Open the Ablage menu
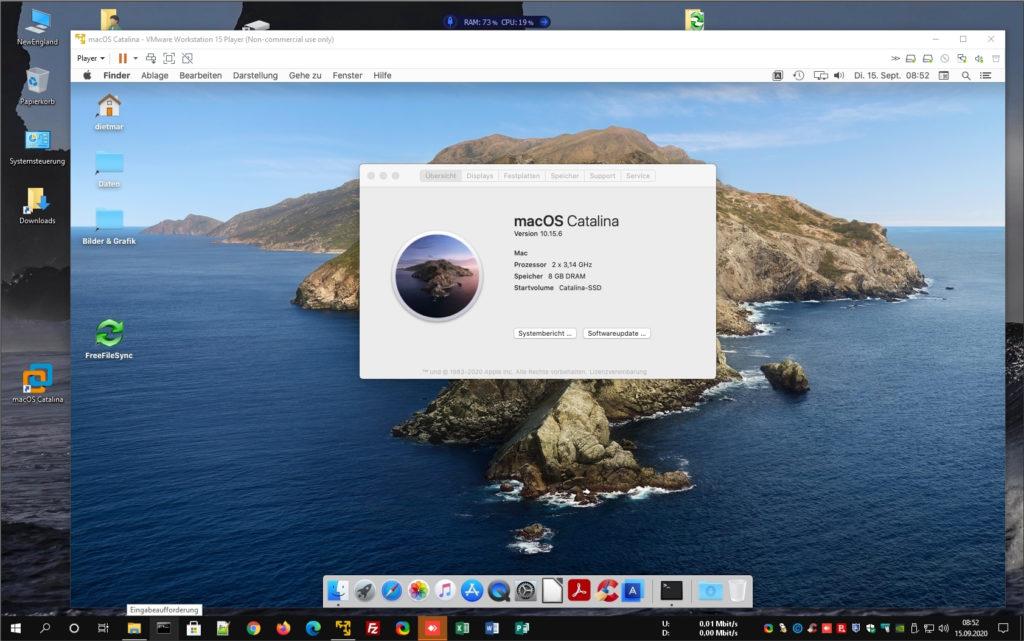The height and width of the screenshot is (641, 1024). tap(155, 76)
